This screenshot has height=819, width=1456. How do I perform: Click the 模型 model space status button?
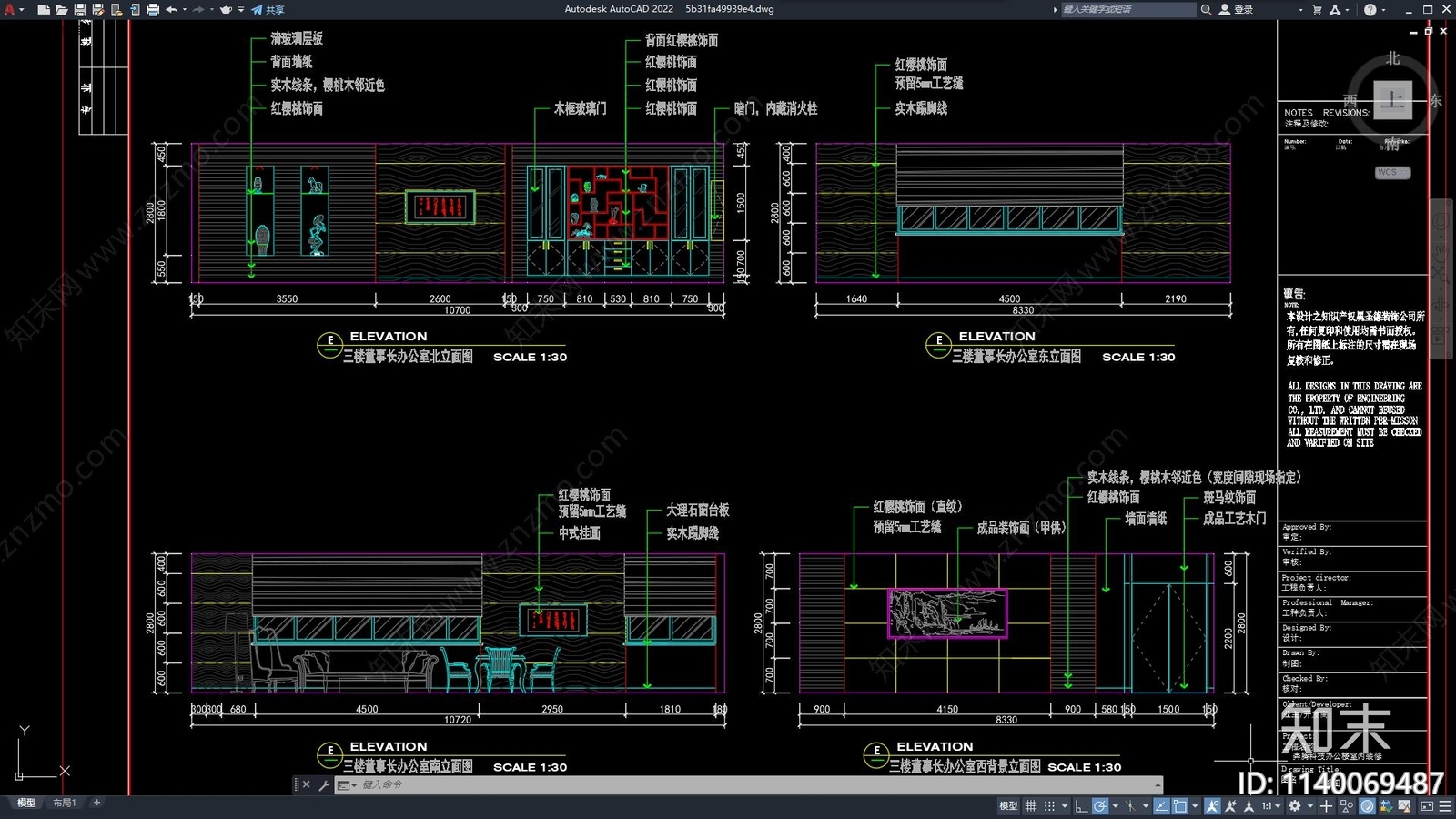pyautogui.click(x=1008, y=805)
